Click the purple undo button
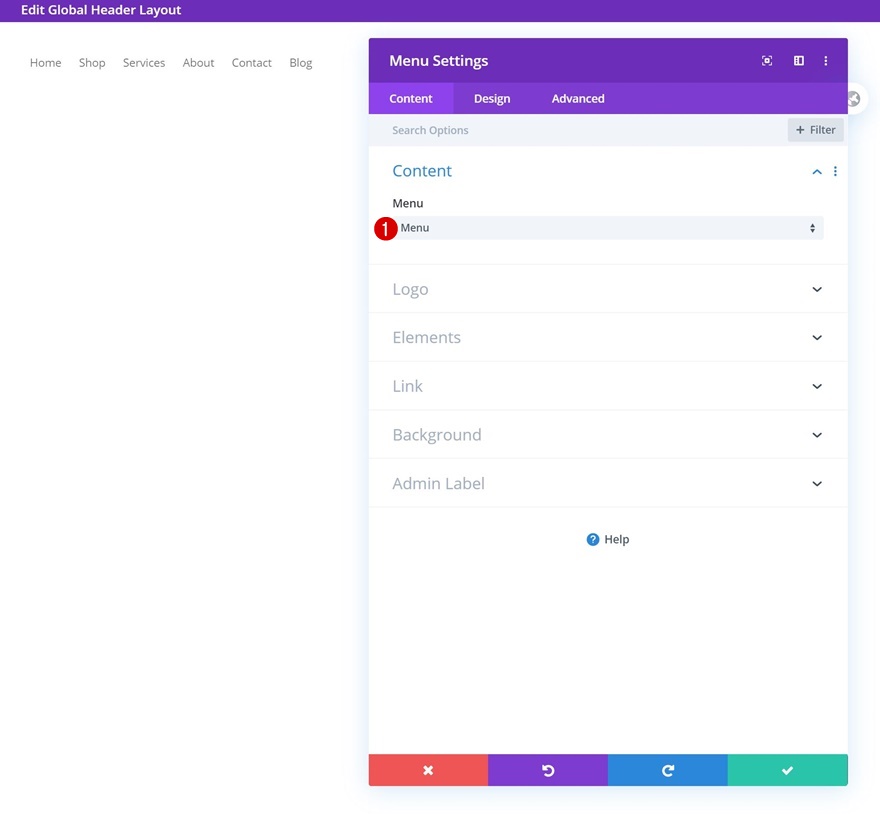This screenshot has width=880, height=814. pos(548,770)
